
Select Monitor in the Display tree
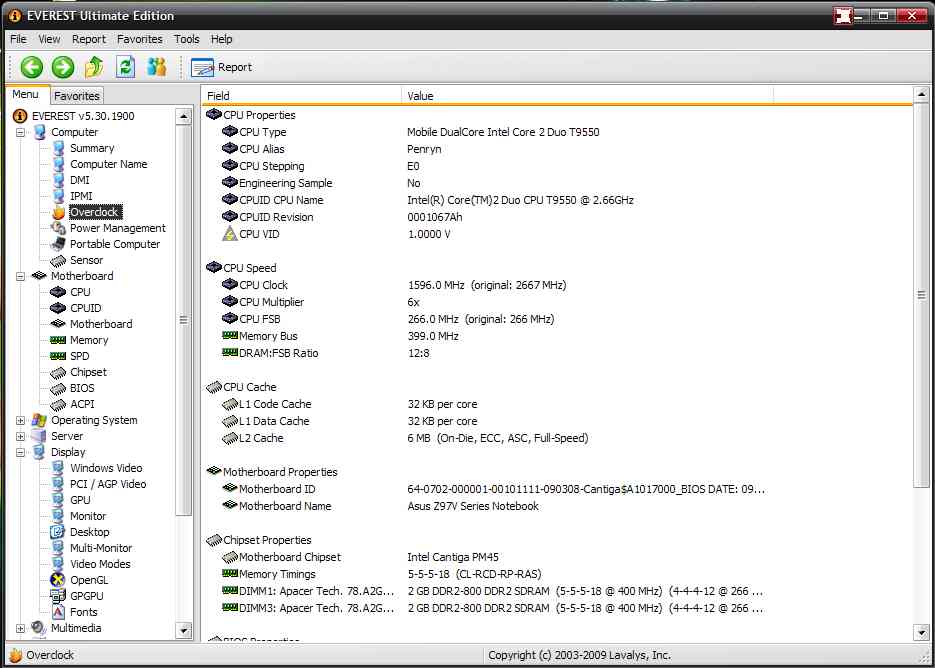pyautogui.click(x=88, y=517)
